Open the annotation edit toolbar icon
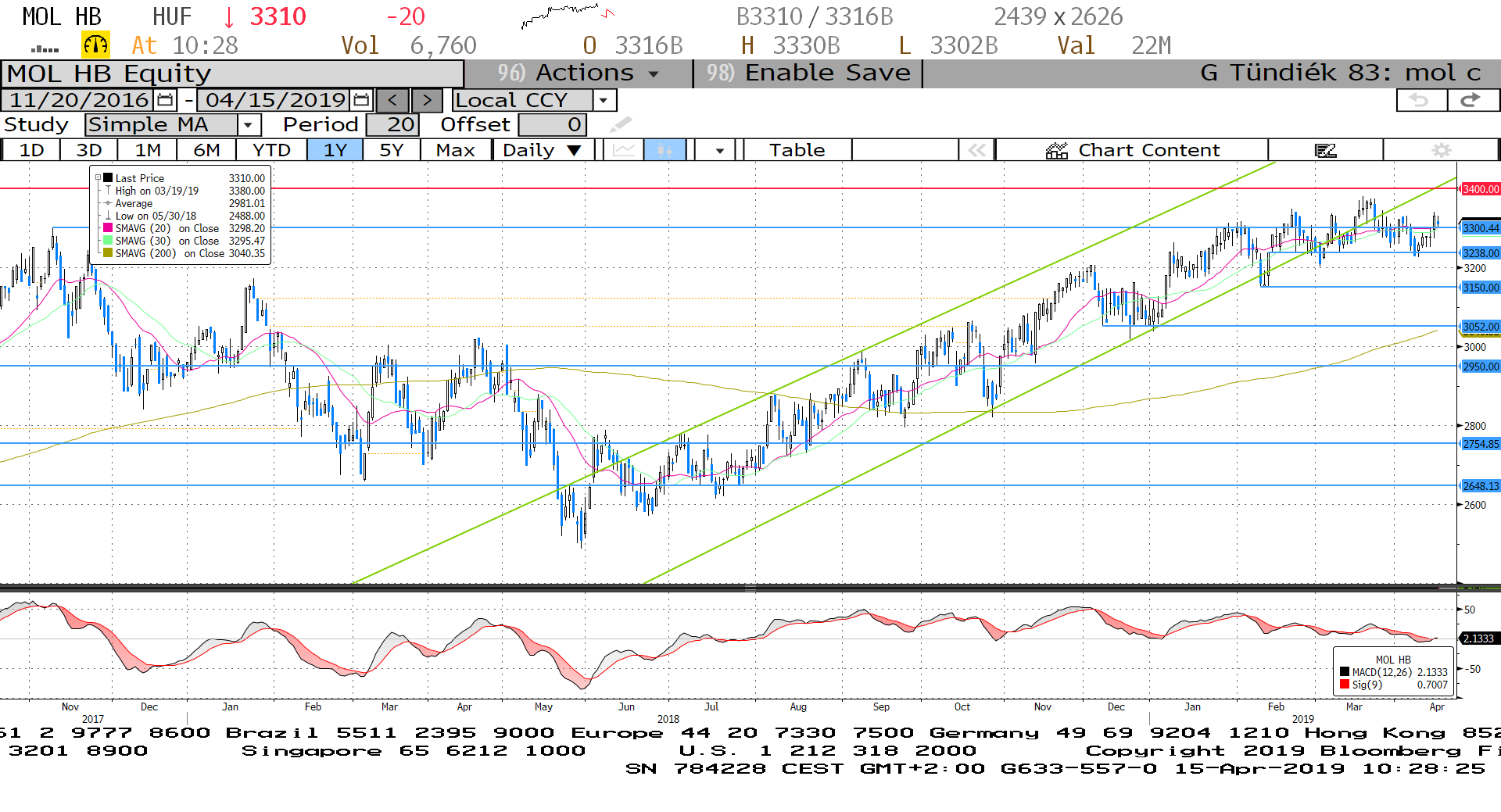 click(x=1326, y=150)
